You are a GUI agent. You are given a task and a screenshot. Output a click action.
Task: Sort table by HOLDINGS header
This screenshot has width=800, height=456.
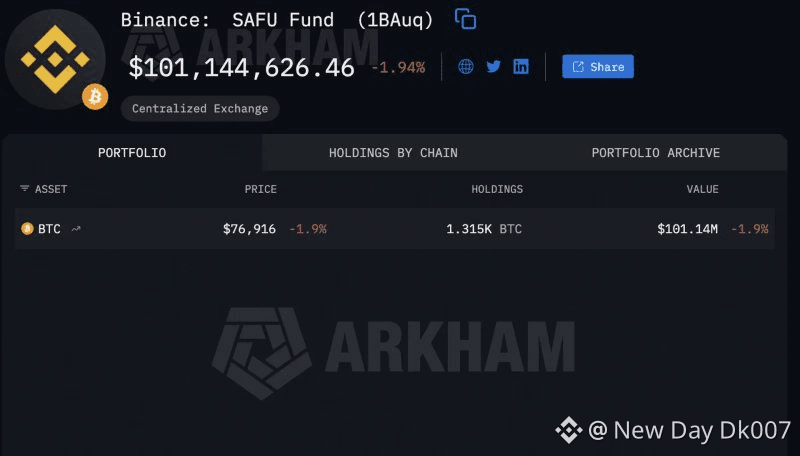tap(497, 189)
